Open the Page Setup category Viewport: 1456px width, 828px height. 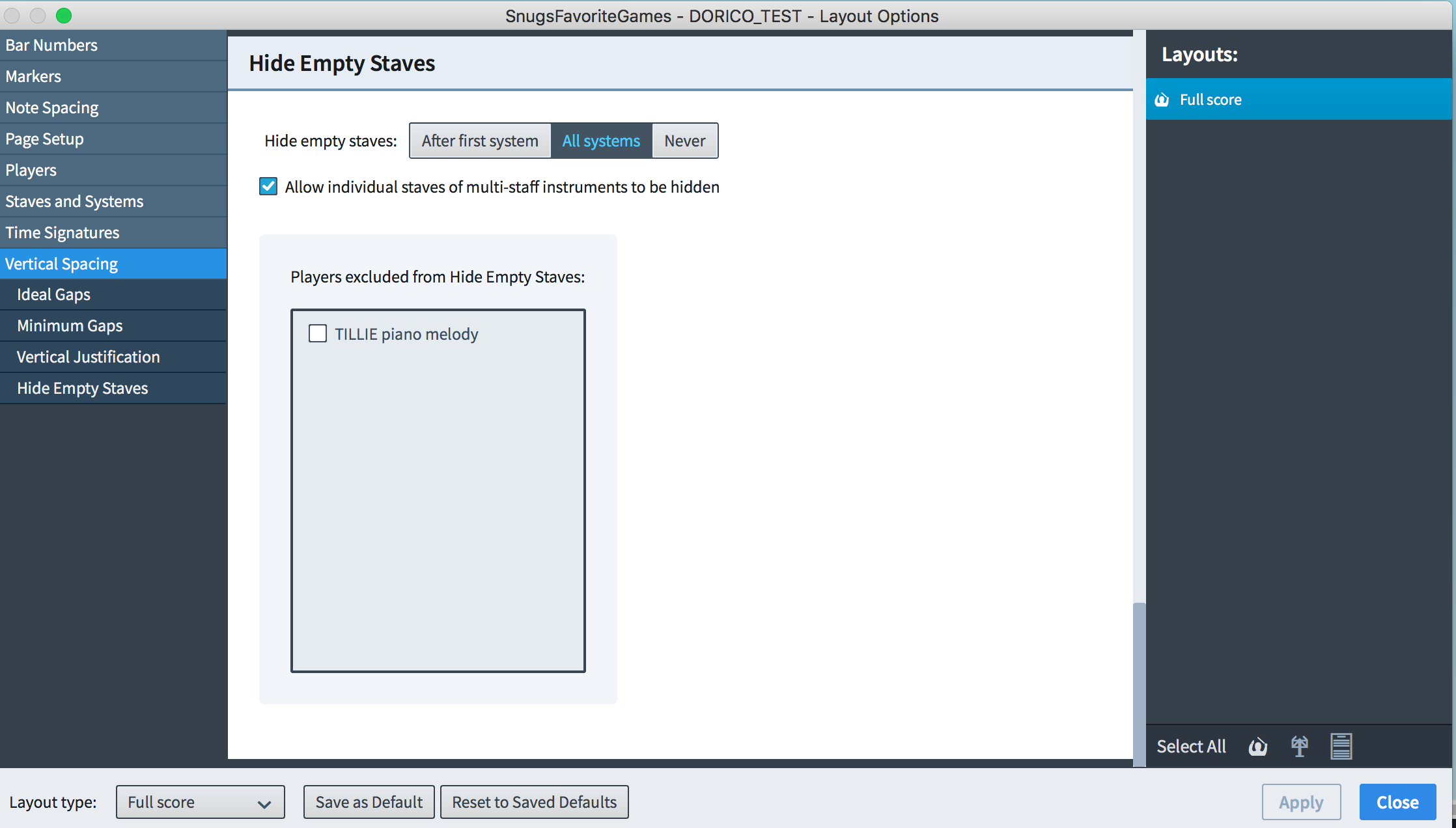tap(44, 139)
